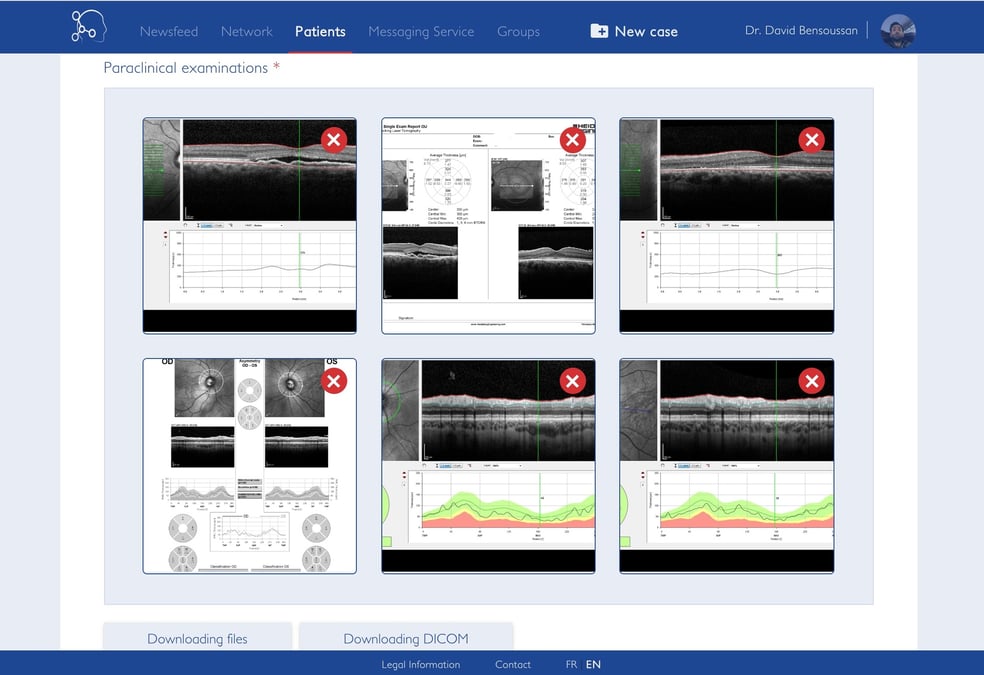Delete the bottom-right RNFL thickness scan
984x675 pixels.
[x=811, y=381]
